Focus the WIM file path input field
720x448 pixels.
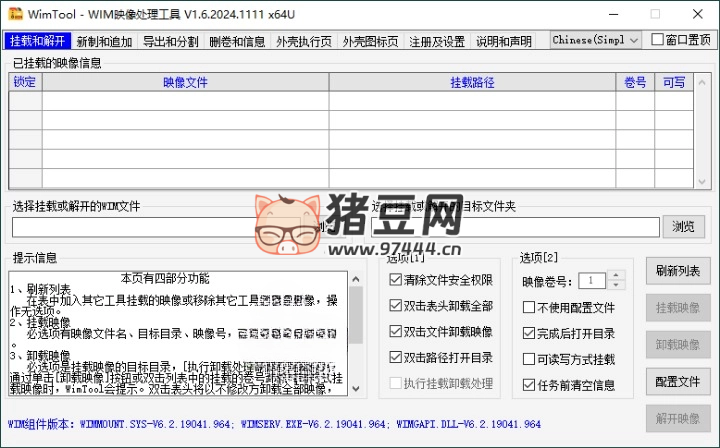tap(156, 227)
